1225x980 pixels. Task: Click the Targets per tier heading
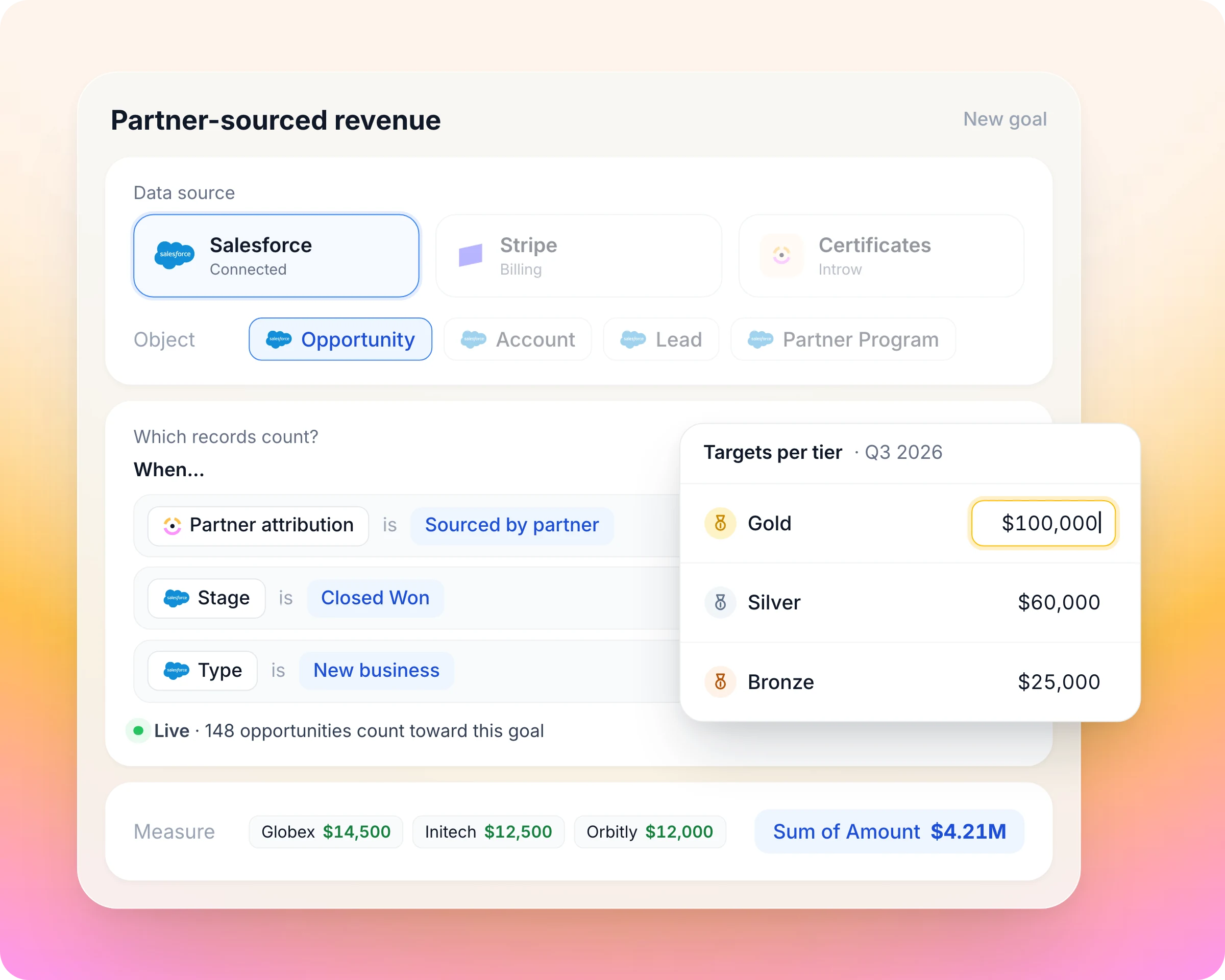point(773,452)
